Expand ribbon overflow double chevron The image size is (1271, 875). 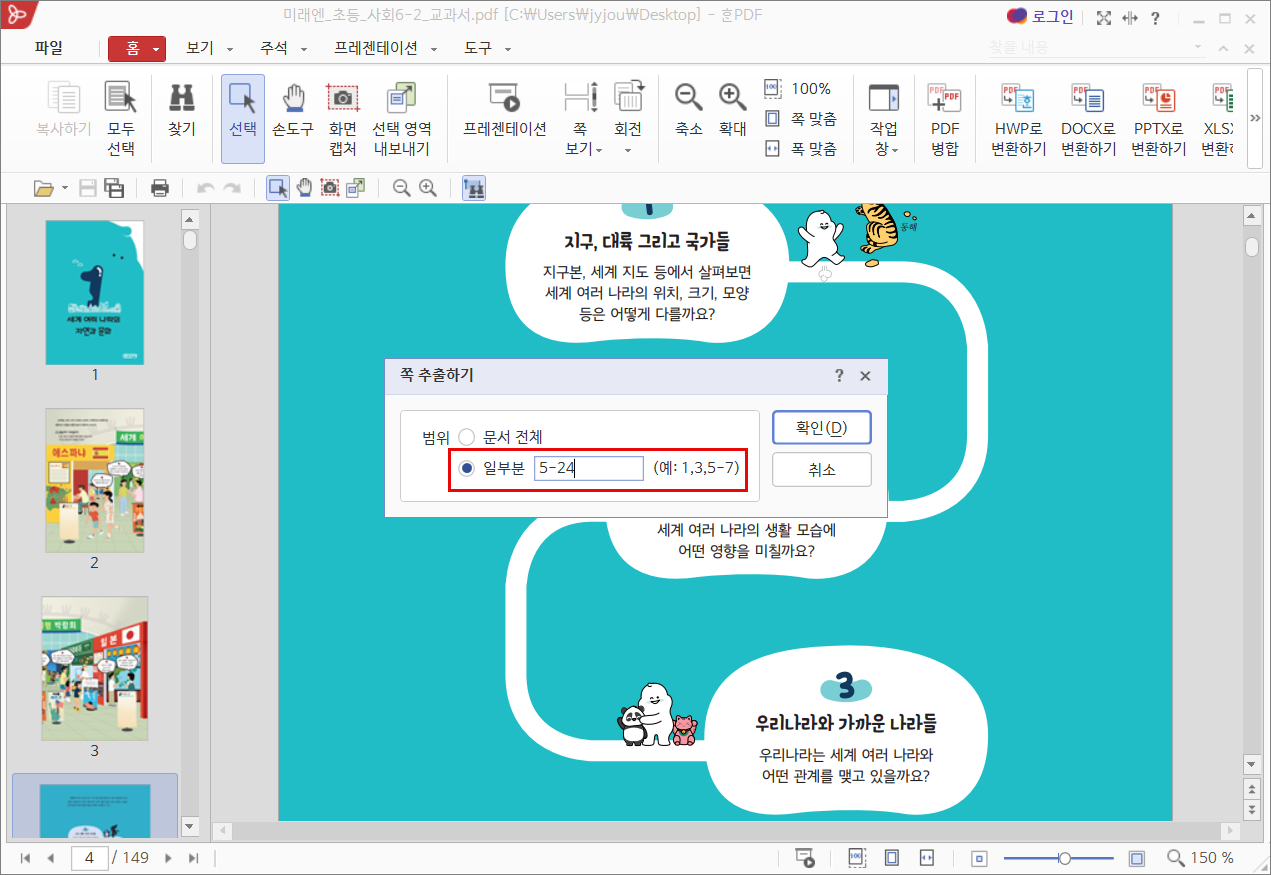(1255, 118)
